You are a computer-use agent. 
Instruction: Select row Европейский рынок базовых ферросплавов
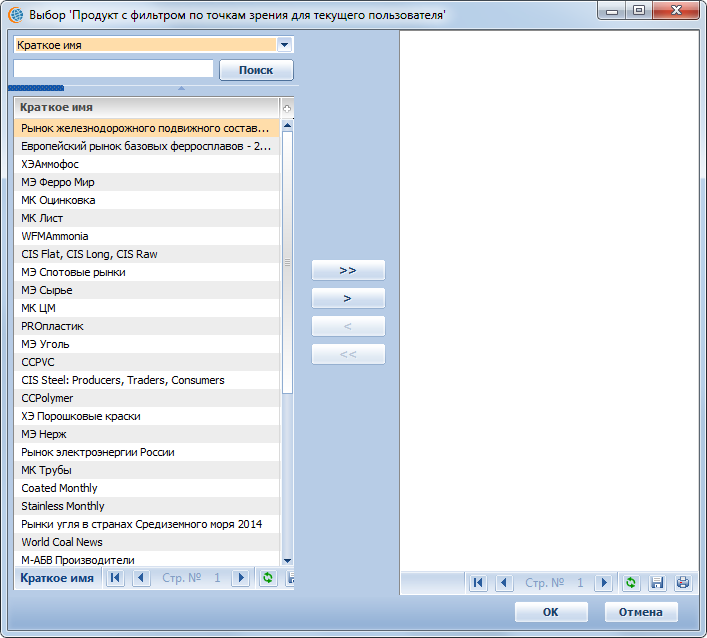147,146
